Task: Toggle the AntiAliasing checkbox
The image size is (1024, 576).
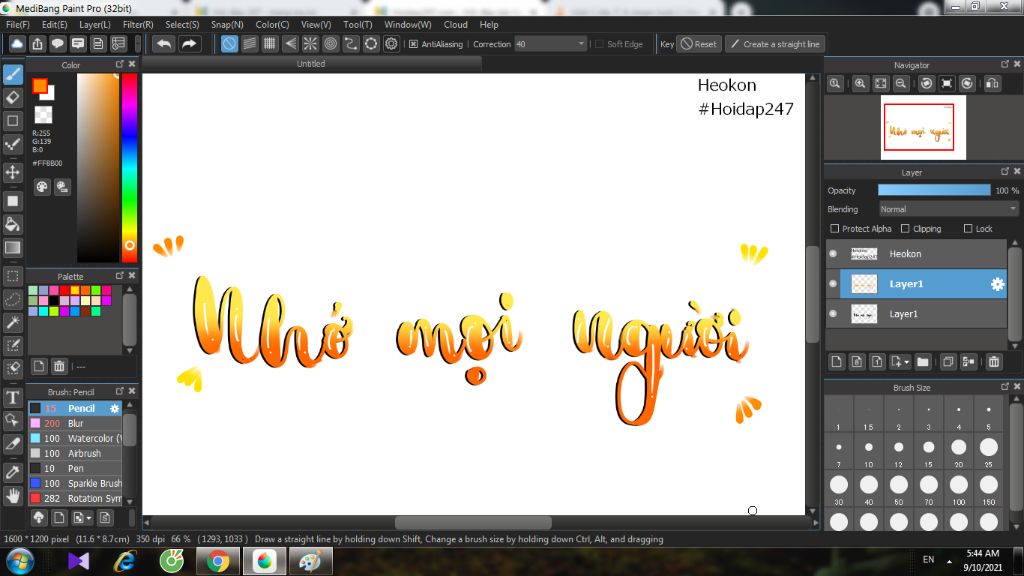Action: click(x=413, y=44)
